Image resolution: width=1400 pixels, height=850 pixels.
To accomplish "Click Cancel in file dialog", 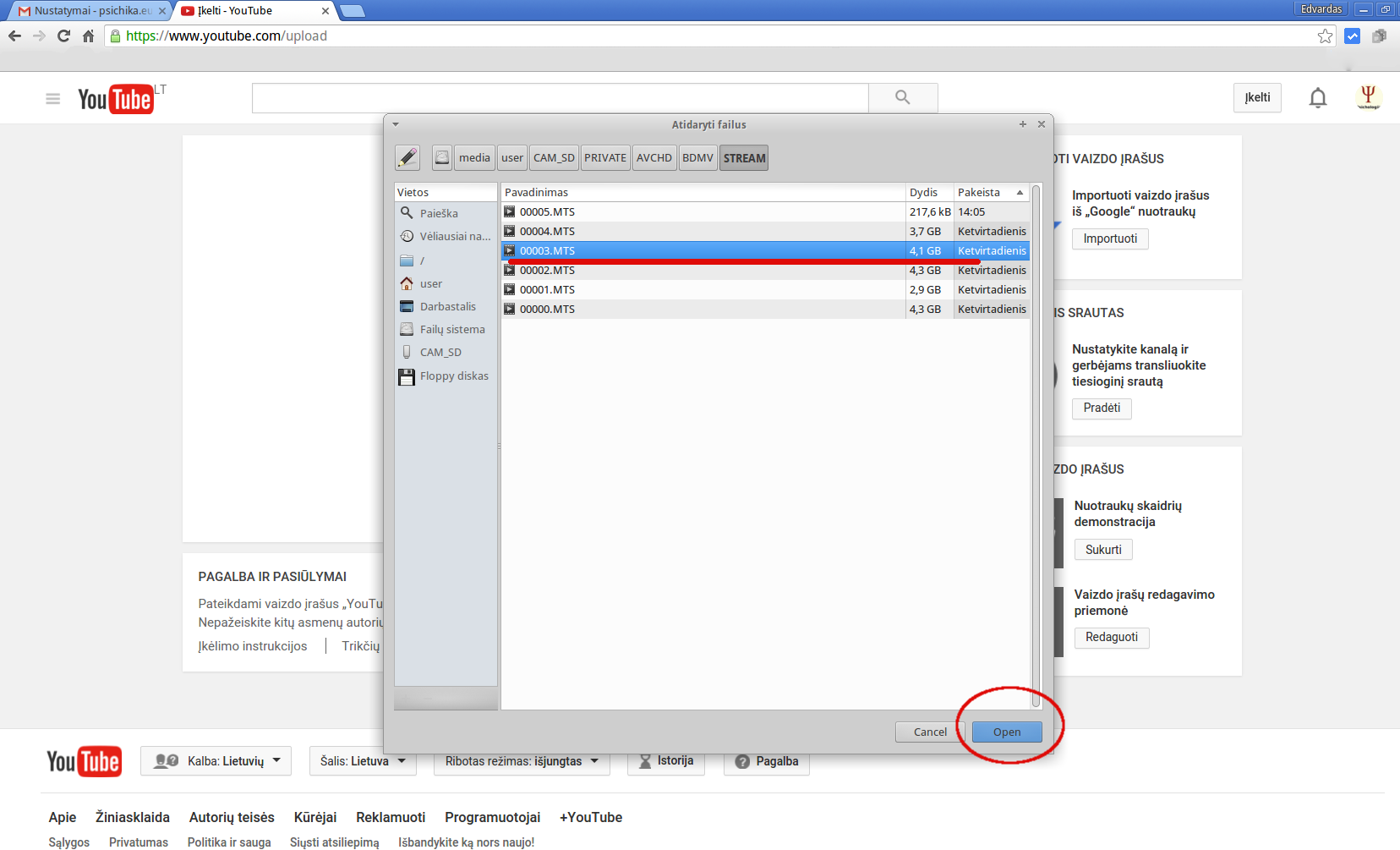I will (930, 732).
